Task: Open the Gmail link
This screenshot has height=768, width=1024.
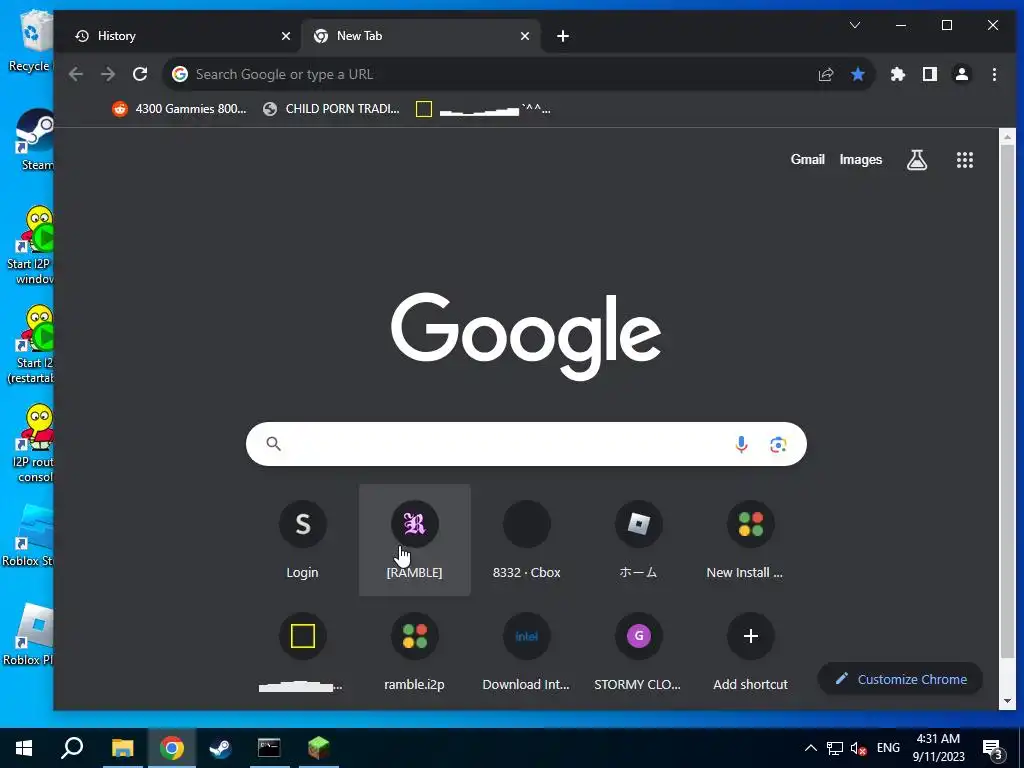Action: click(807, 159)
